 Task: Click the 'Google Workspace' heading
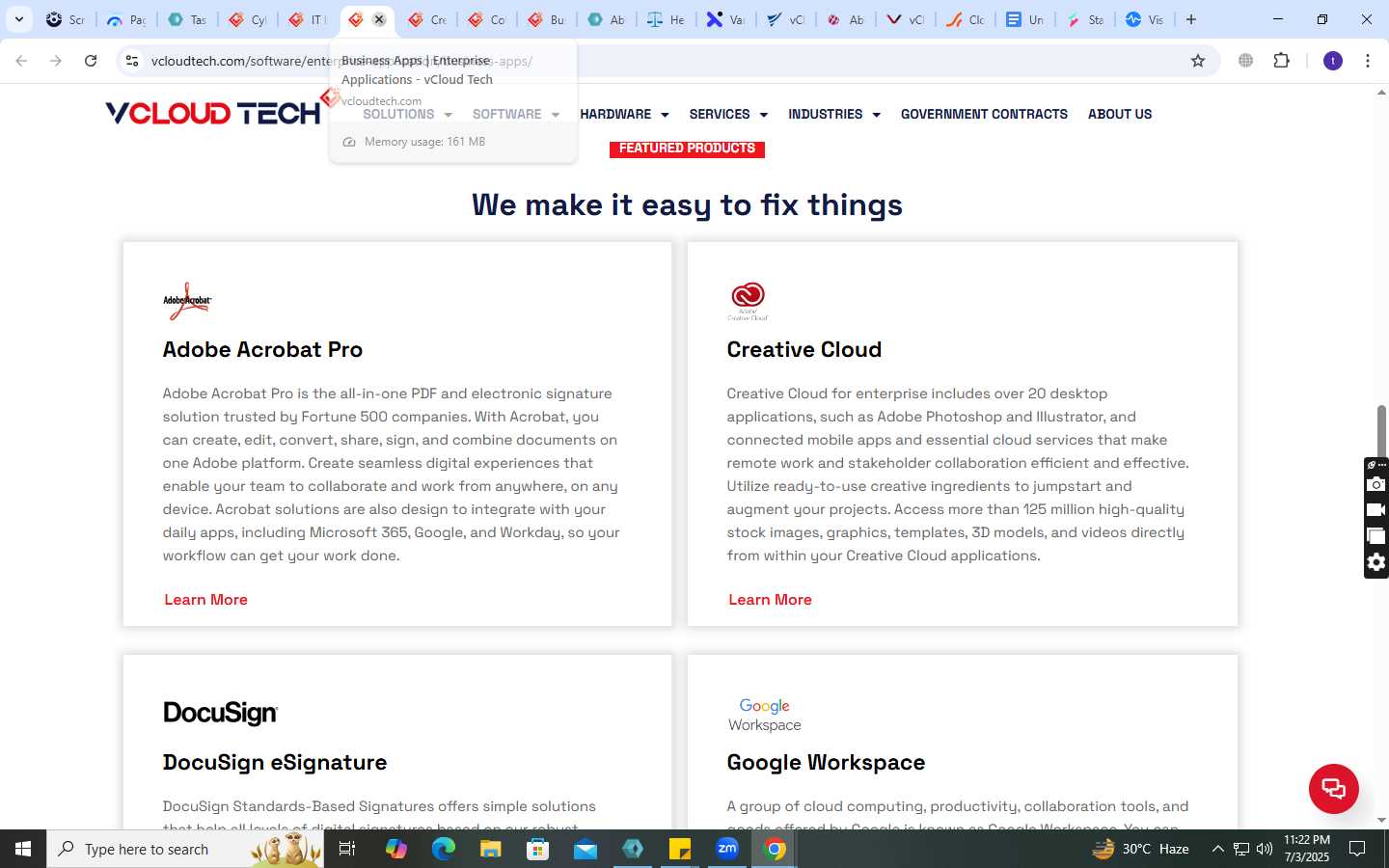point(826,762)
